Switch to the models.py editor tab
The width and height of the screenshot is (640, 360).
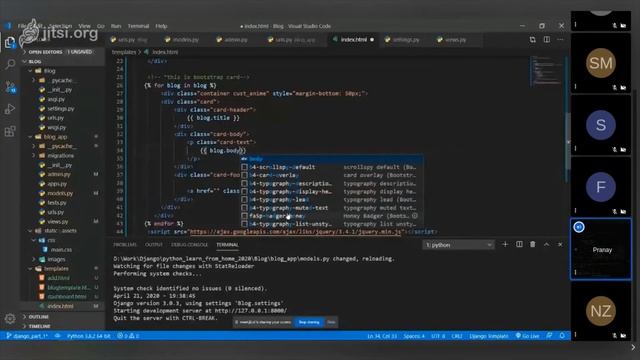[185, 40]
